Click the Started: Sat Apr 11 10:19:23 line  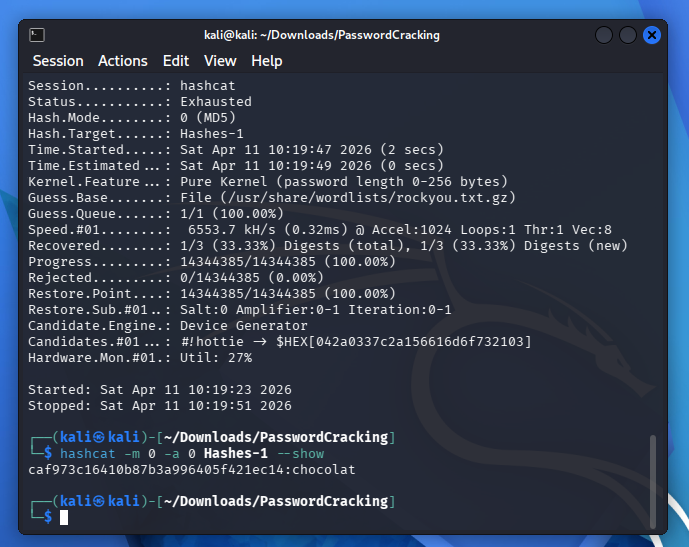pyautogui.click(x=160, y=390)
